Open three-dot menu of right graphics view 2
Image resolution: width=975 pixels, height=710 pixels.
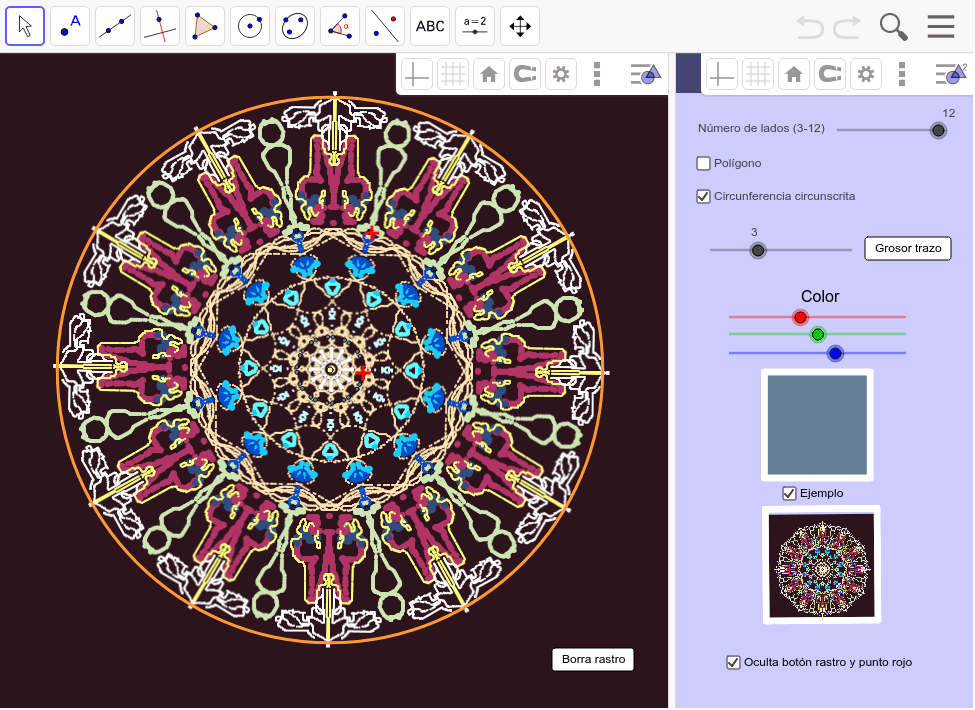(x=902, y=75)
